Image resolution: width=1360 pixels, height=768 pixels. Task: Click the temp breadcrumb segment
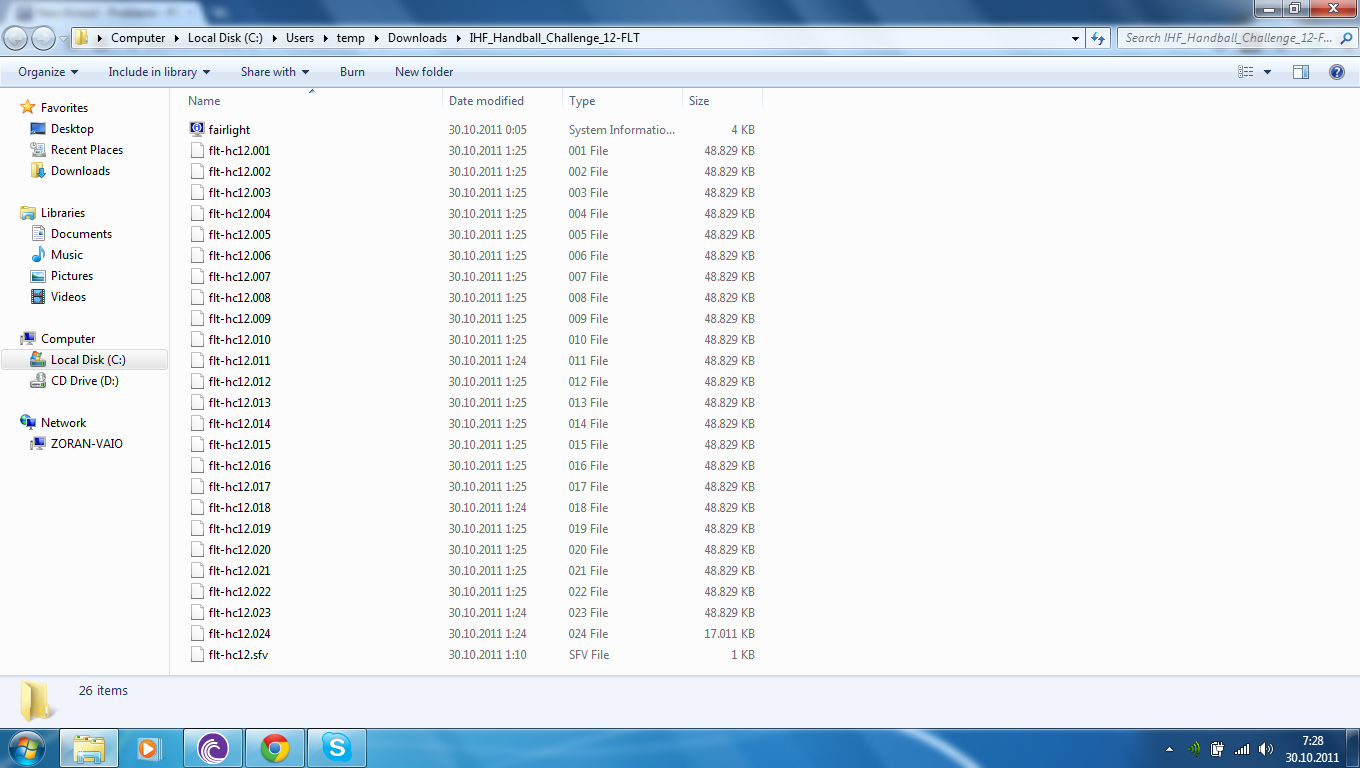(351, 38)
